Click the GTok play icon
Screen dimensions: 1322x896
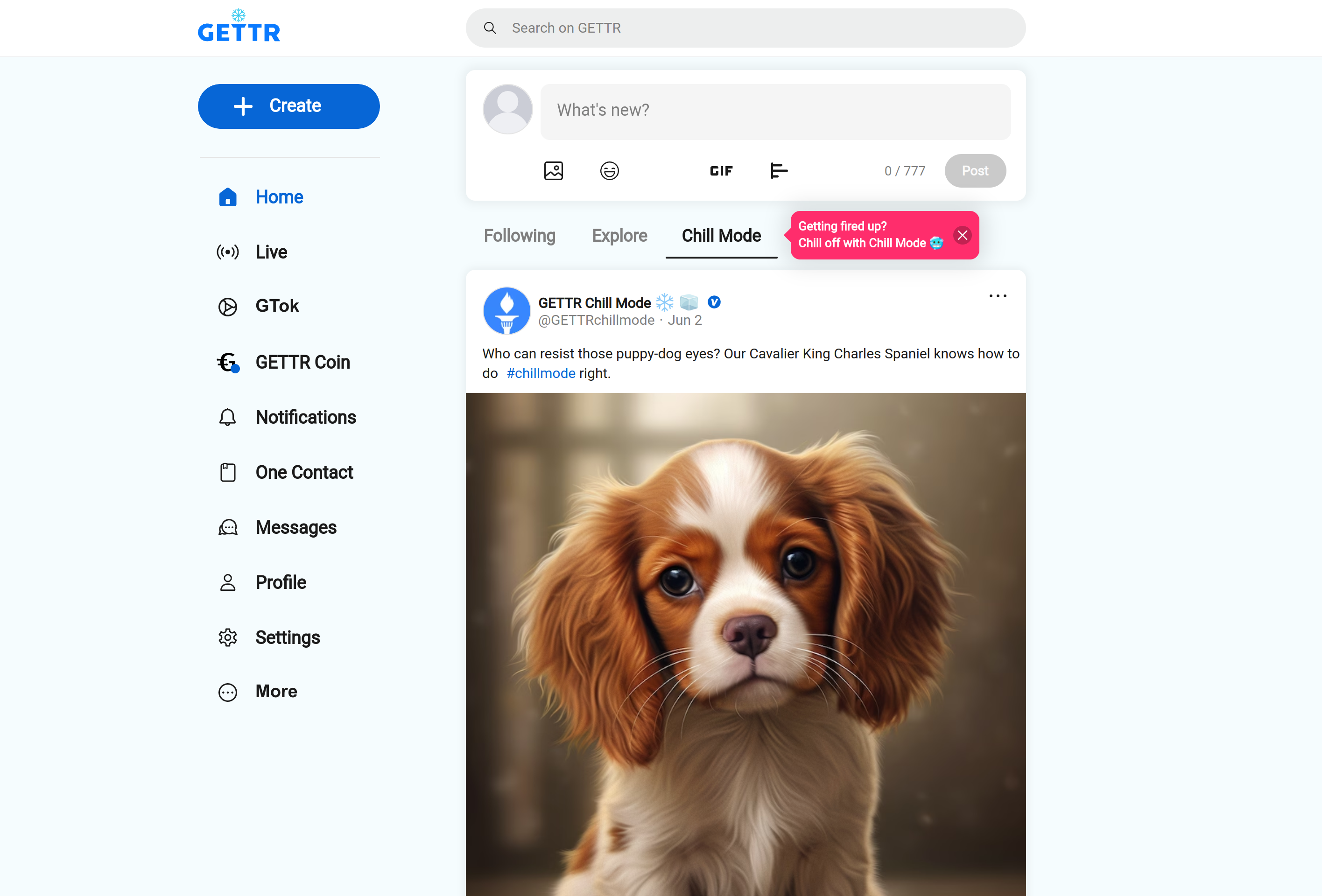[227, 307]
